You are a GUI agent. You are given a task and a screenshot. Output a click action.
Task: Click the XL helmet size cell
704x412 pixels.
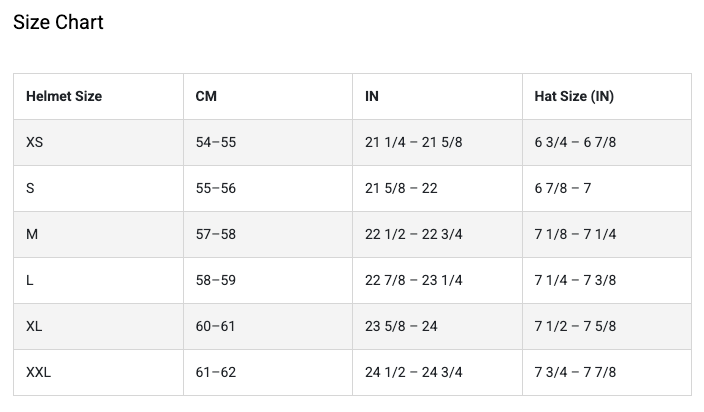[35, 326]
